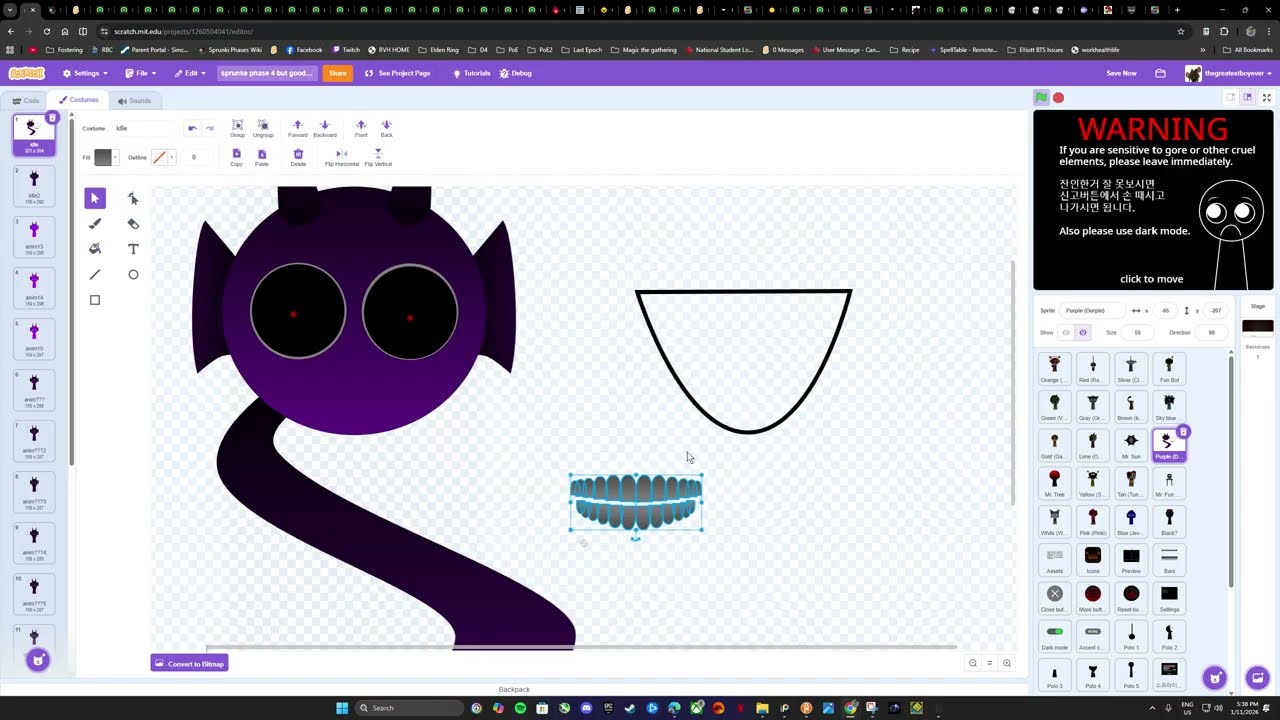The width and height of the screenshot is (1280, 720).
Task: Open the Fill color dropdown
Action: [x=115, y=157]
